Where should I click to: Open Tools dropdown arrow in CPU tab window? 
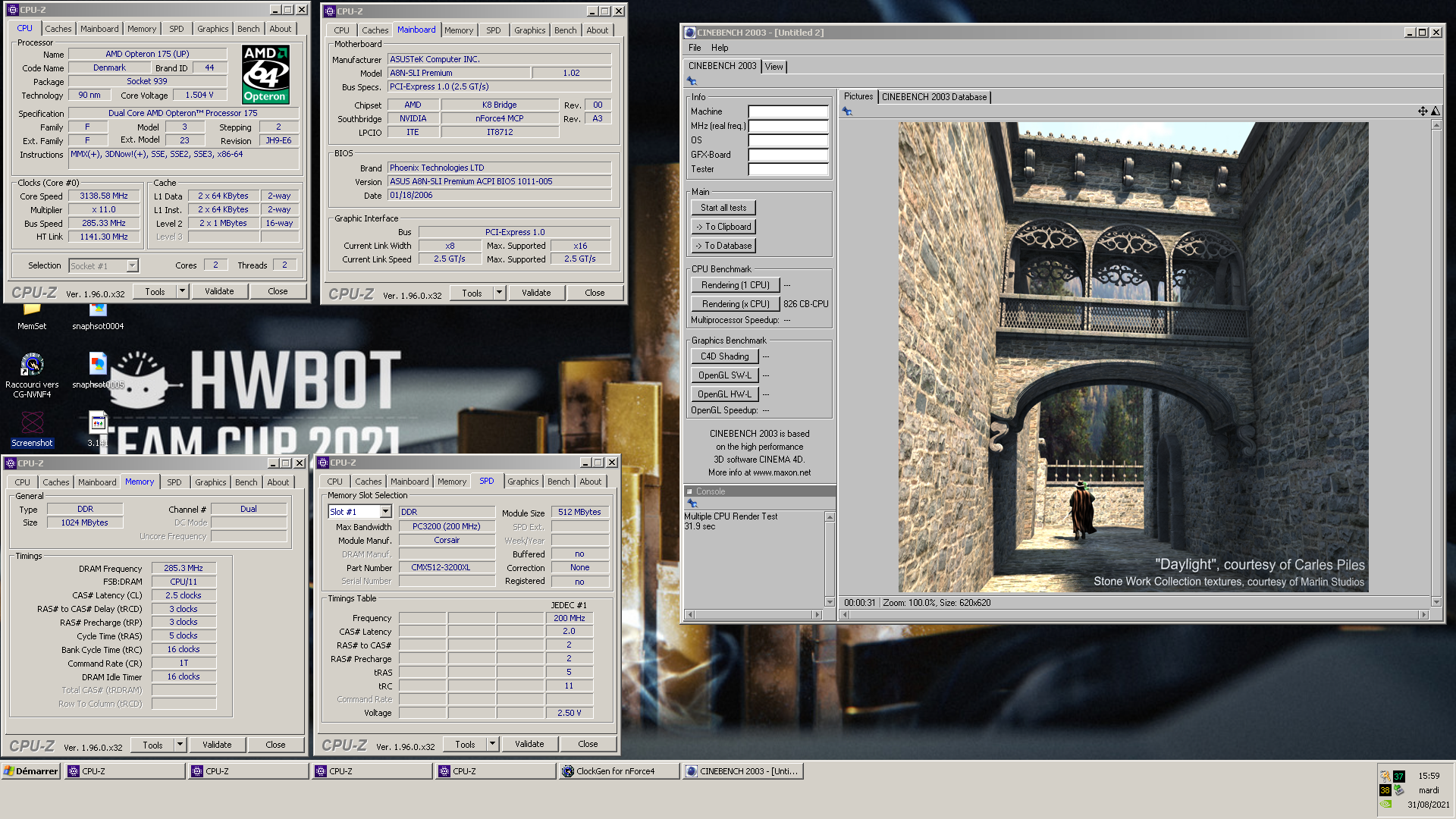pos(182,291)
